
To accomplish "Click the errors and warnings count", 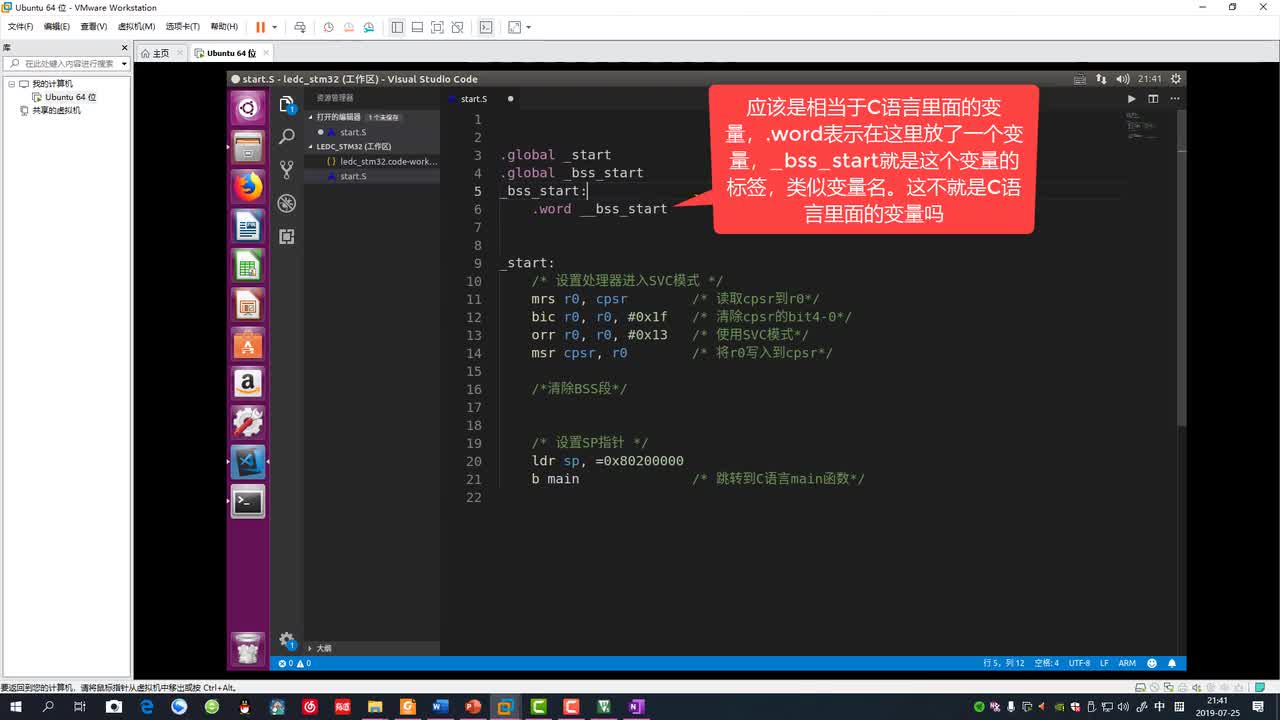I will click(295, 663).
